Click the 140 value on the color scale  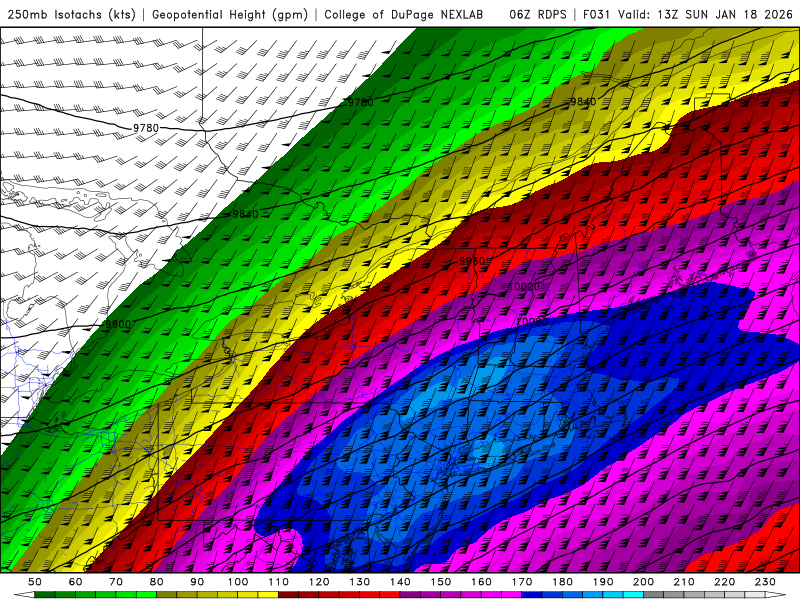[x=400, y=582]
